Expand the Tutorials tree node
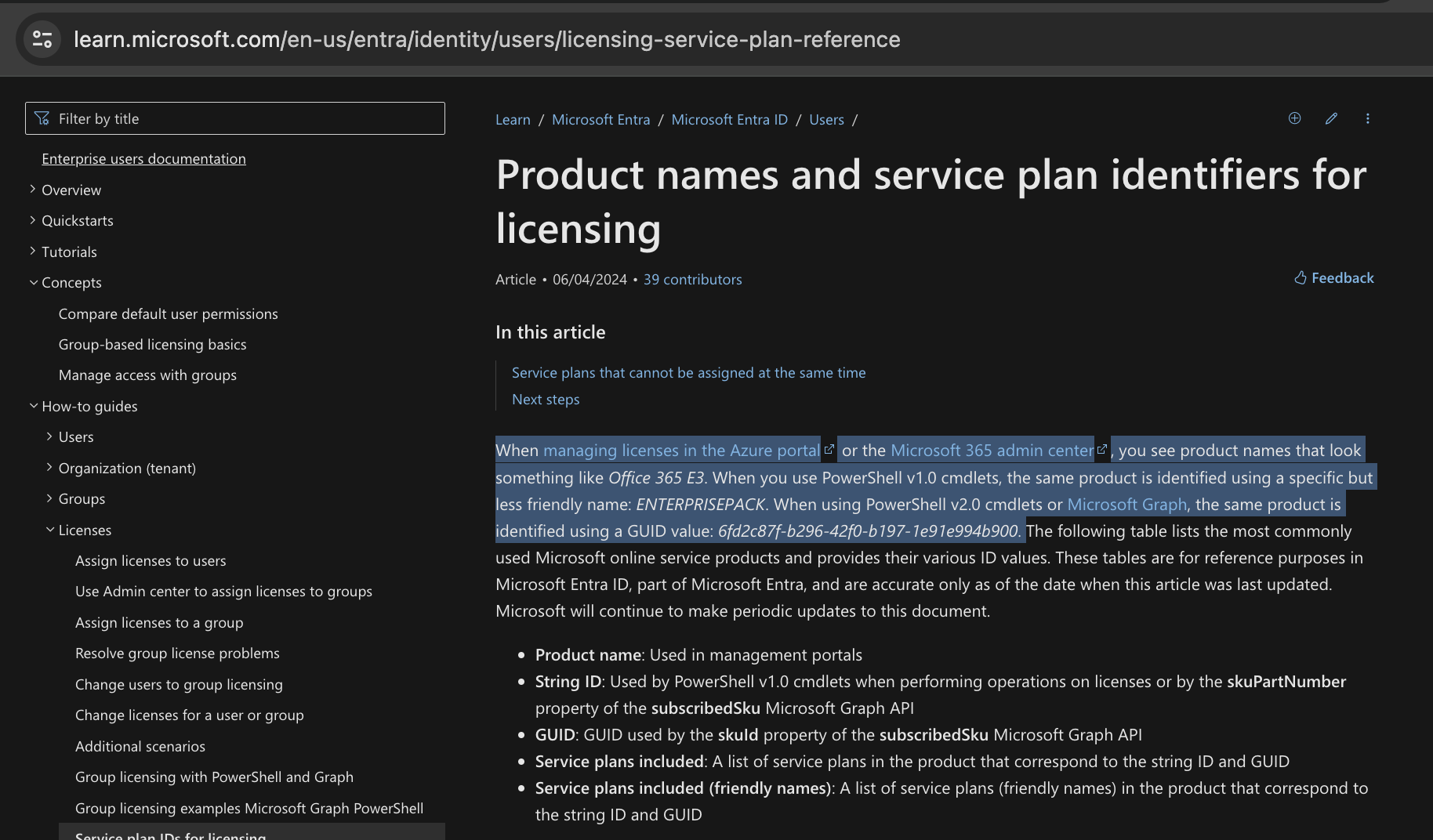Image resolution: width=1433 pixels, height=840 pixels. coord(33,252)
